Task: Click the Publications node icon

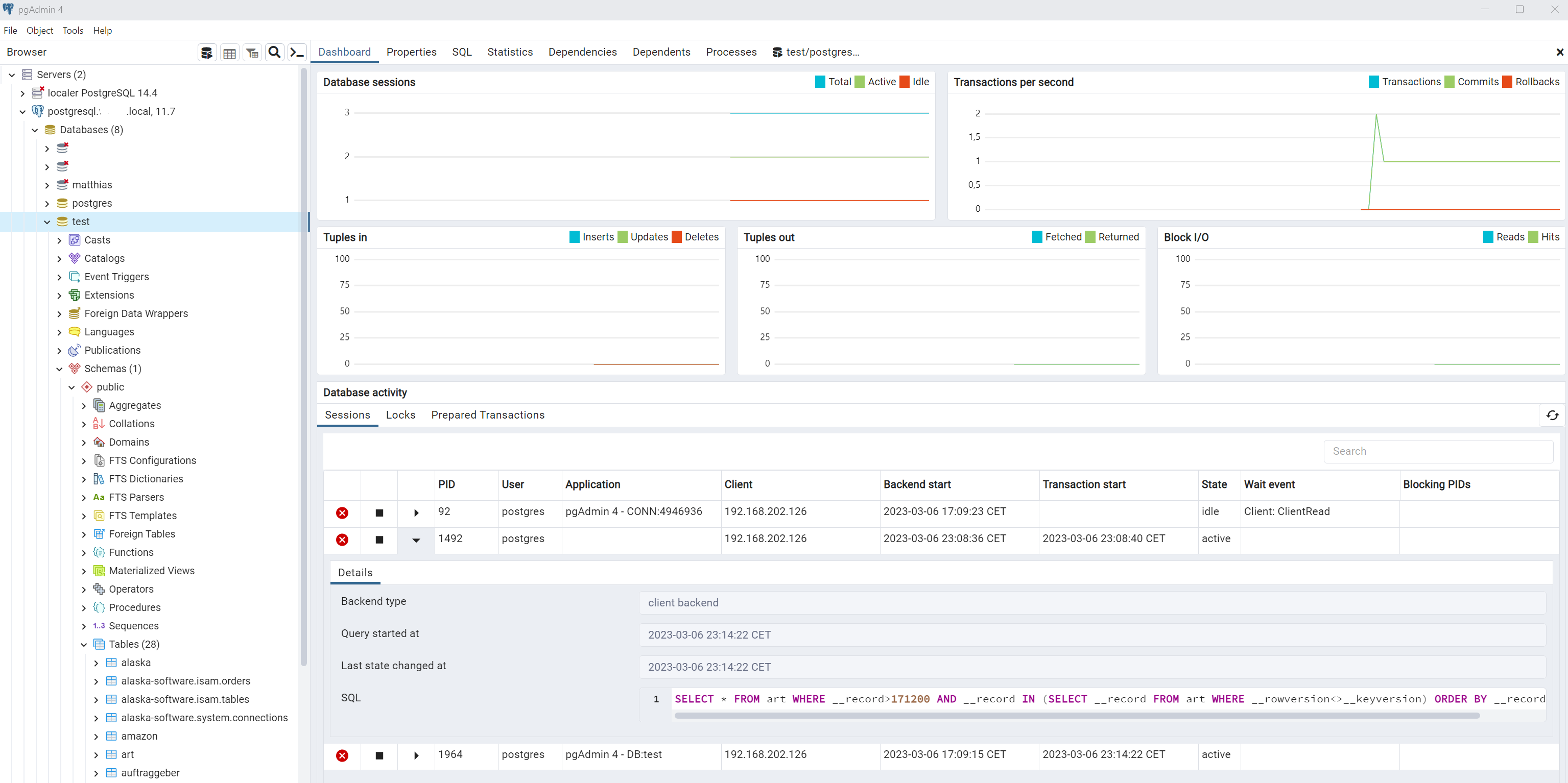Action: click(74, 351)
